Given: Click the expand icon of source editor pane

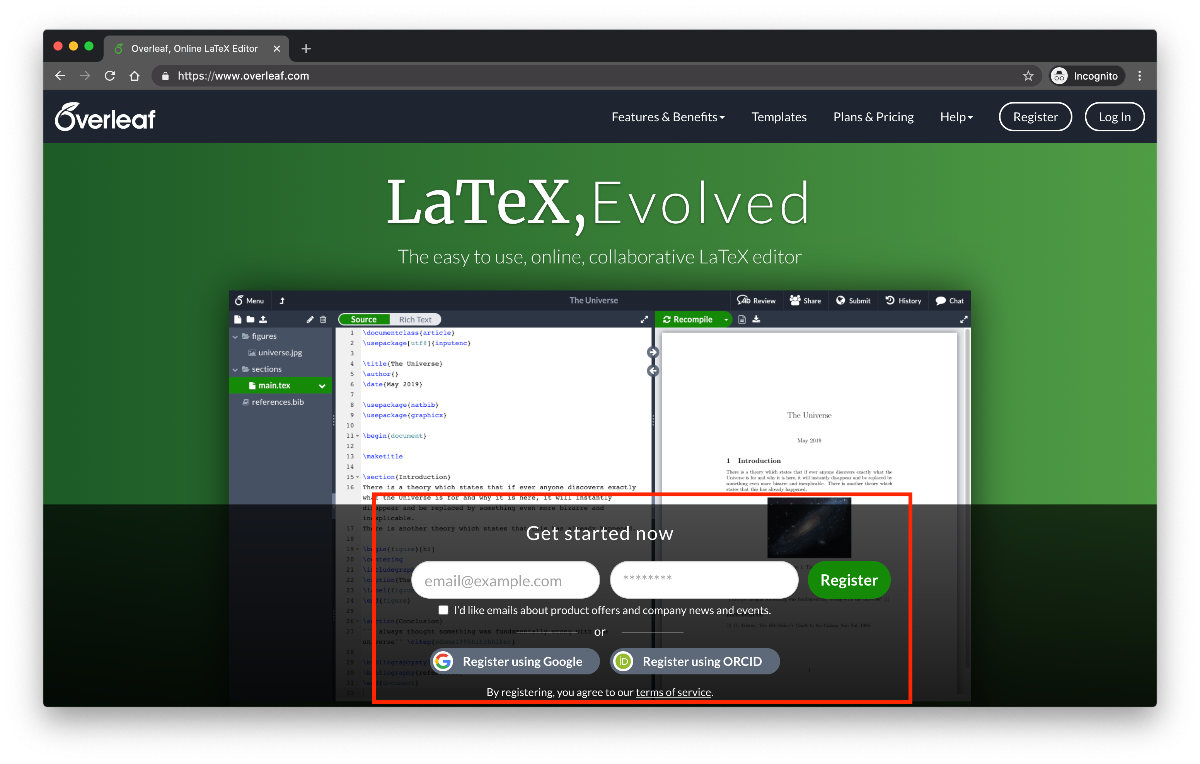Looking at the screenshot, I should [644, 320].
